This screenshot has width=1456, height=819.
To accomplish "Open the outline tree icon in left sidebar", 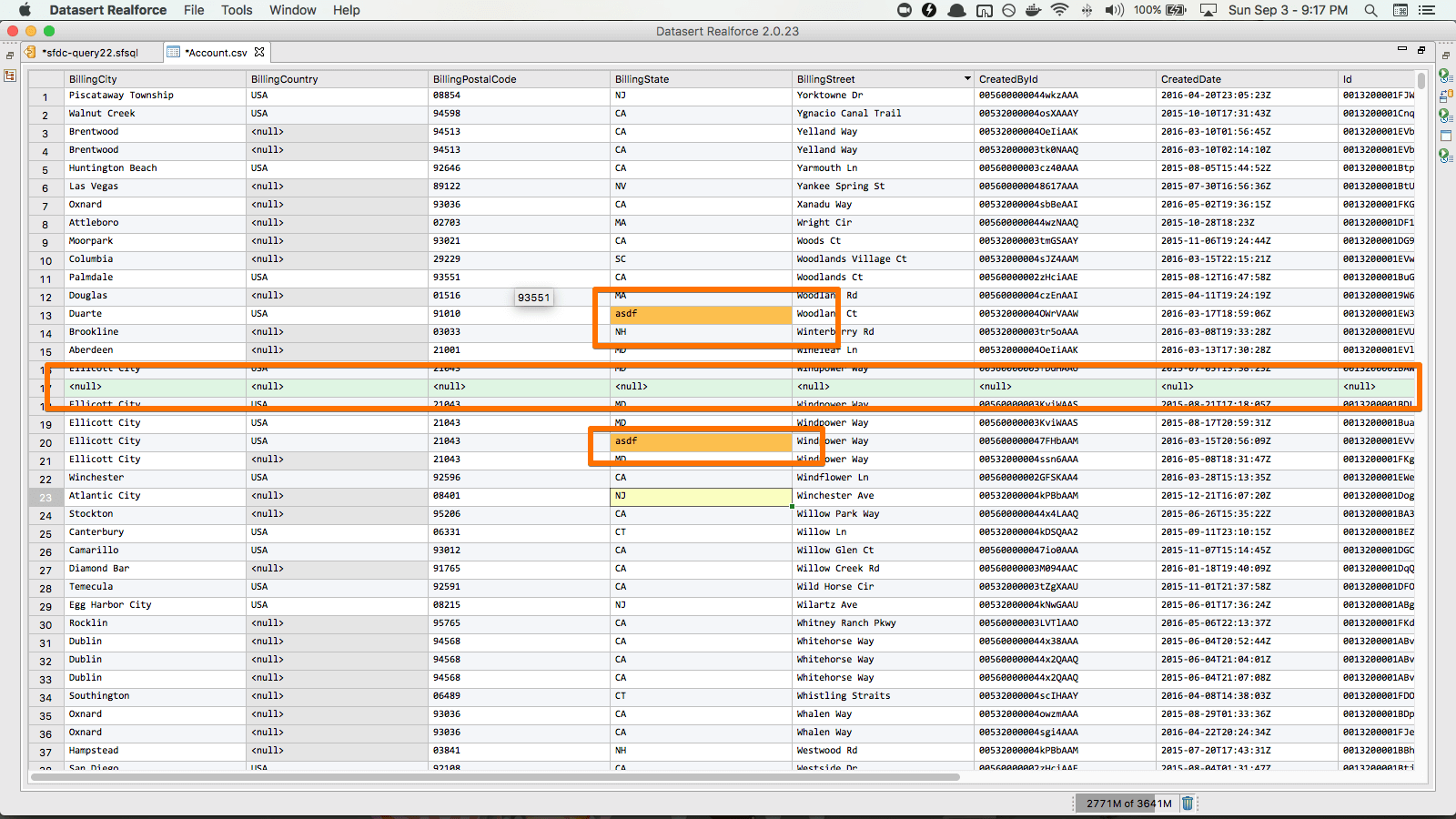I will pos(10,76).
